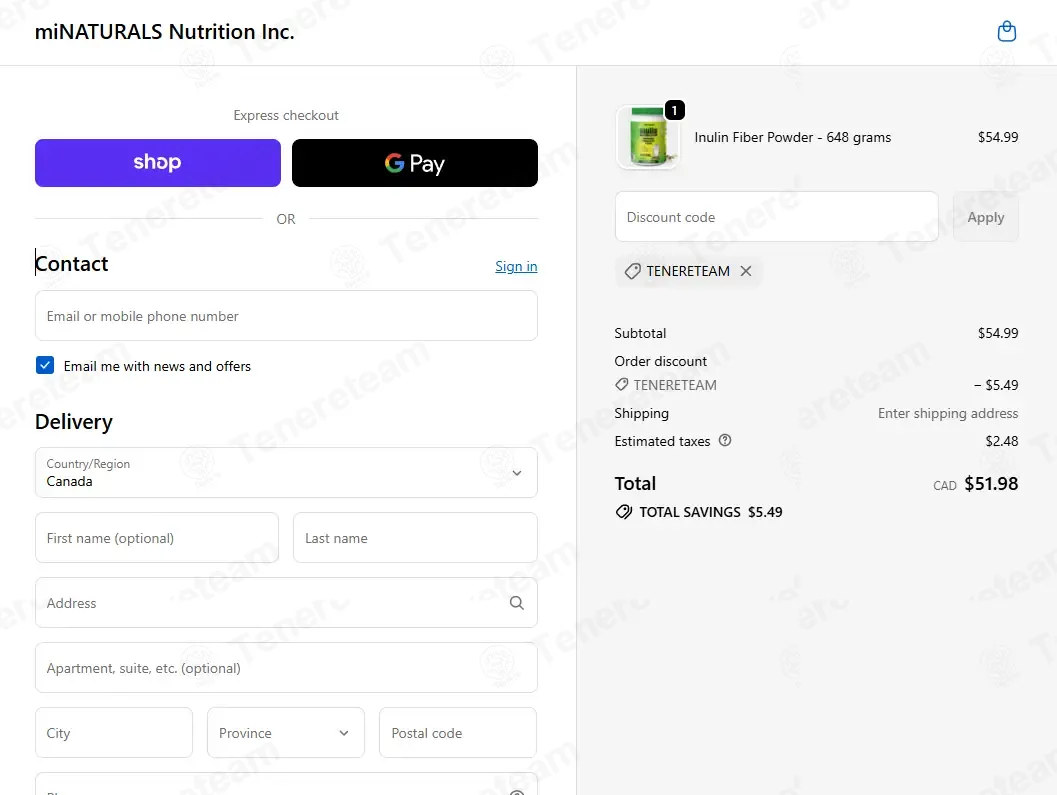Click the Email or mobile phone number field
Image resolution: width=1057 pixels, height=795 pixels.
[286, 316]
